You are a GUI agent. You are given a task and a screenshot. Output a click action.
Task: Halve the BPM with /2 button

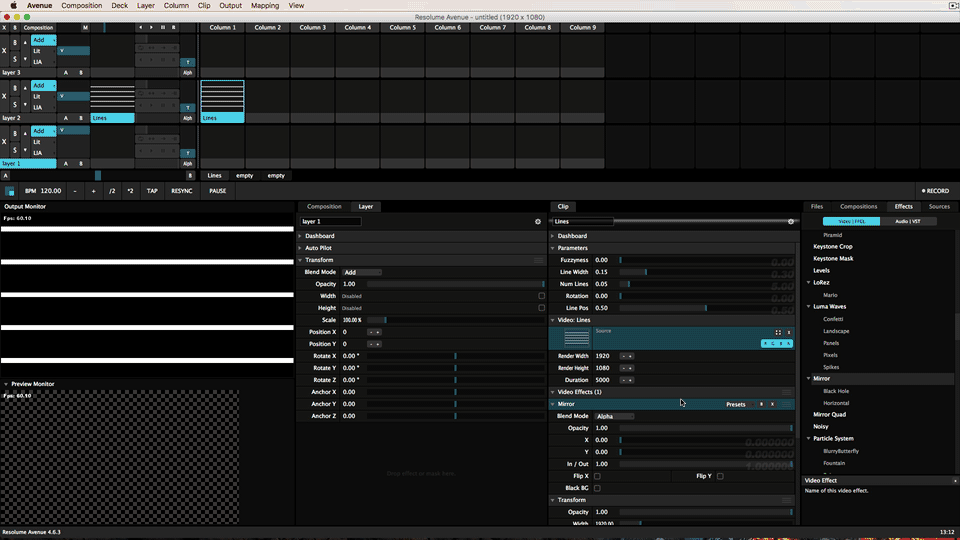[112, 191]
